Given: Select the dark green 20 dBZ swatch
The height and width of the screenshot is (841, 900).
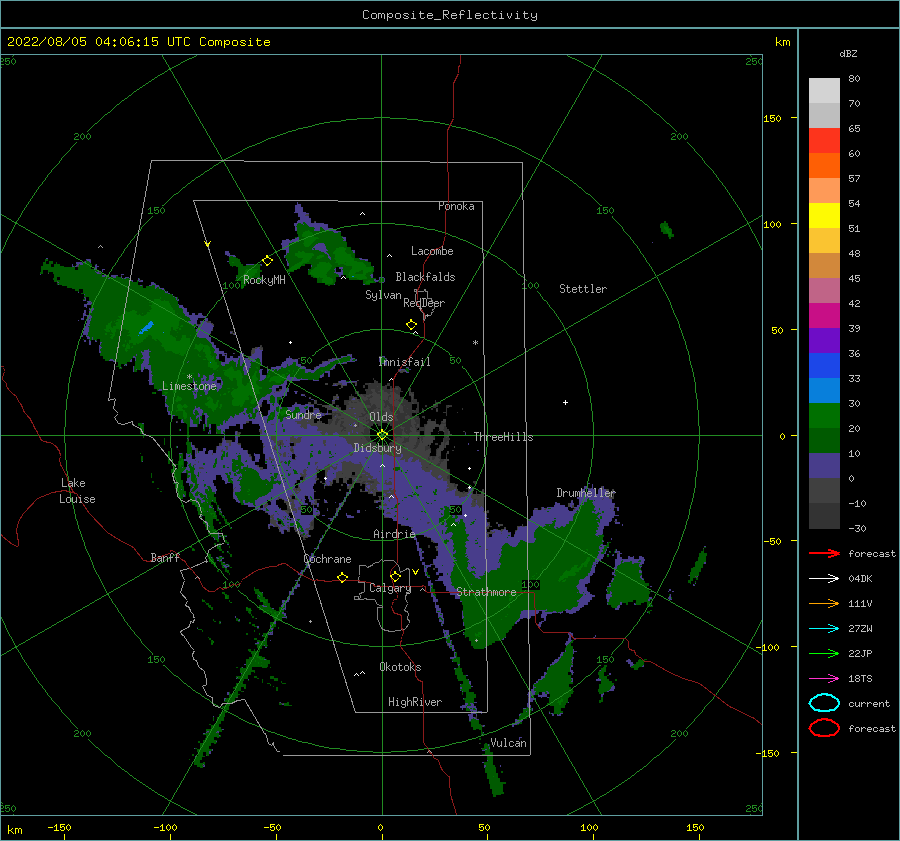Looking at the screenshot, I should (x=824, y=440).
